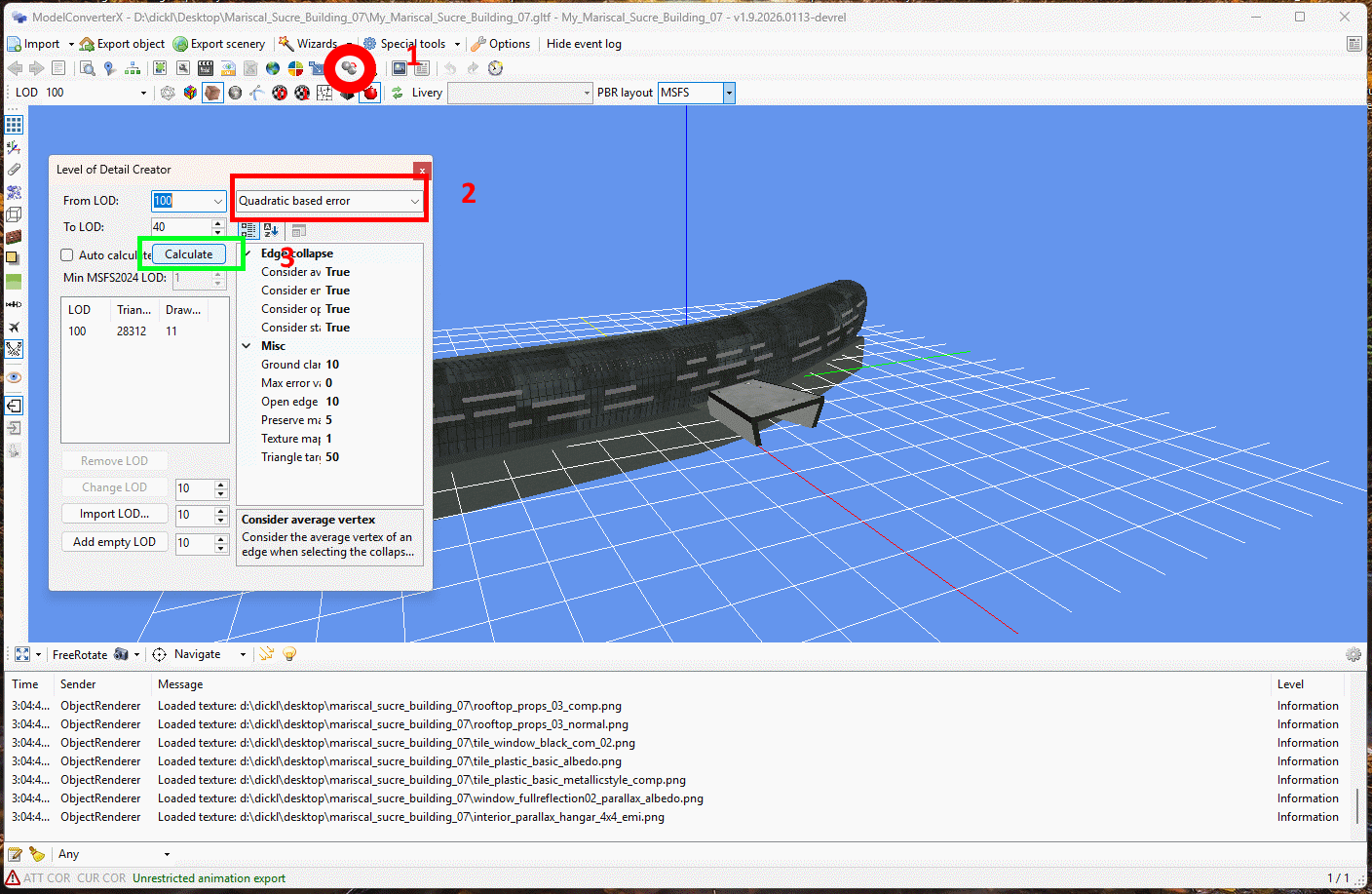Click the clapperboard animation icon
This screenshot has width=1372, height=894.
(x=206, y=68)
